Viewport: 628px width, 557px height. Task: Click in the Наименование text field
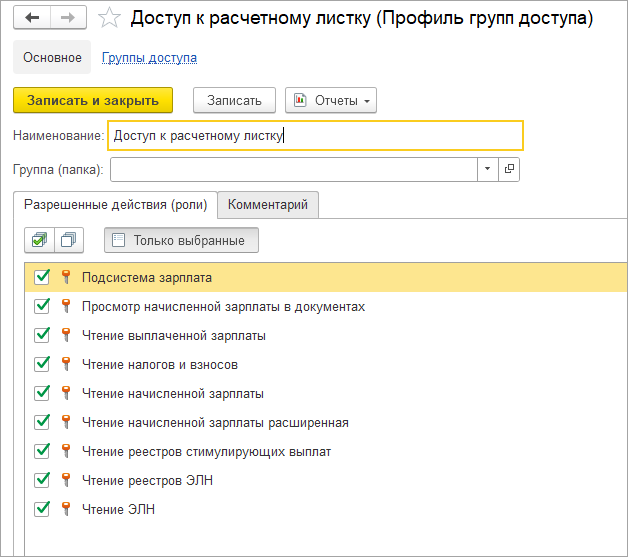[x=315, y=135]
